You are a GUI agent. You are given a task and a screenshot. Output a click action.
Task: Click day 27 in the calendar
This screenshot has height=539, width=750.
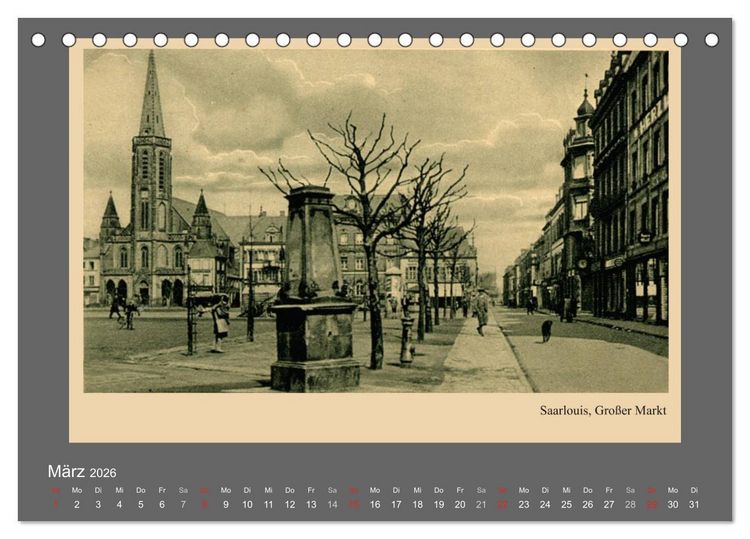coord(609,505)
